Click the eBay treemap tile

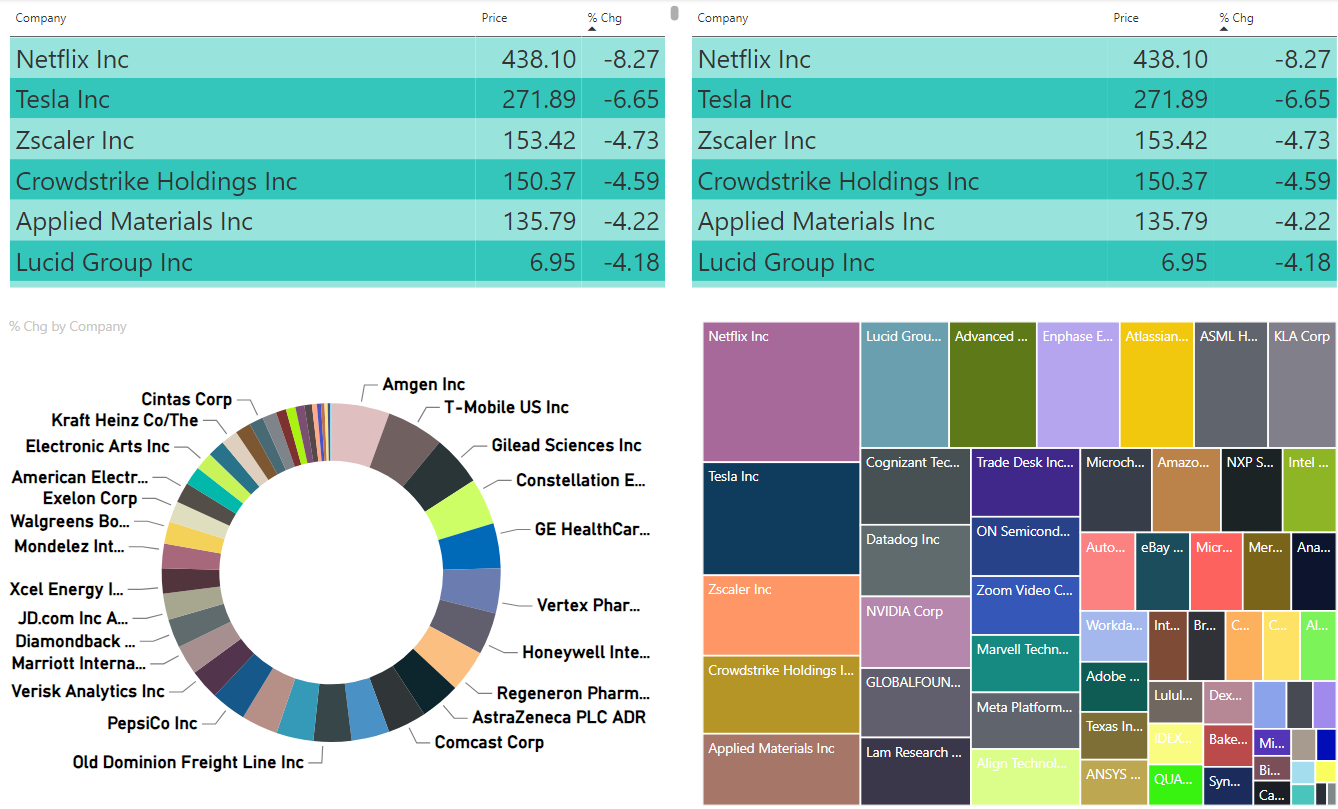tap(1163, 572)
